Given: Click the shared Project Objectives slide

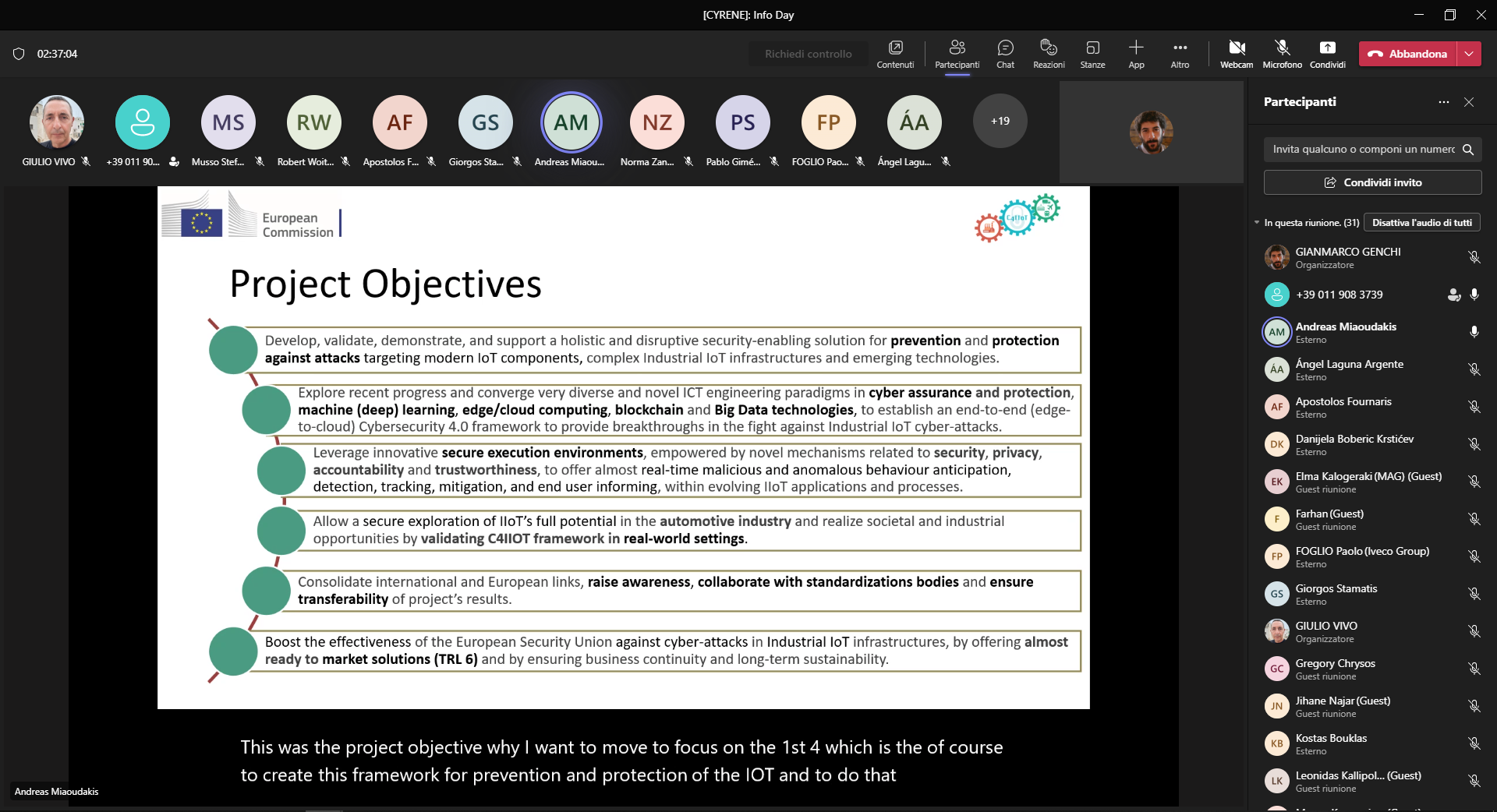Looking at the screenshot, I should (x=623, y=447).
